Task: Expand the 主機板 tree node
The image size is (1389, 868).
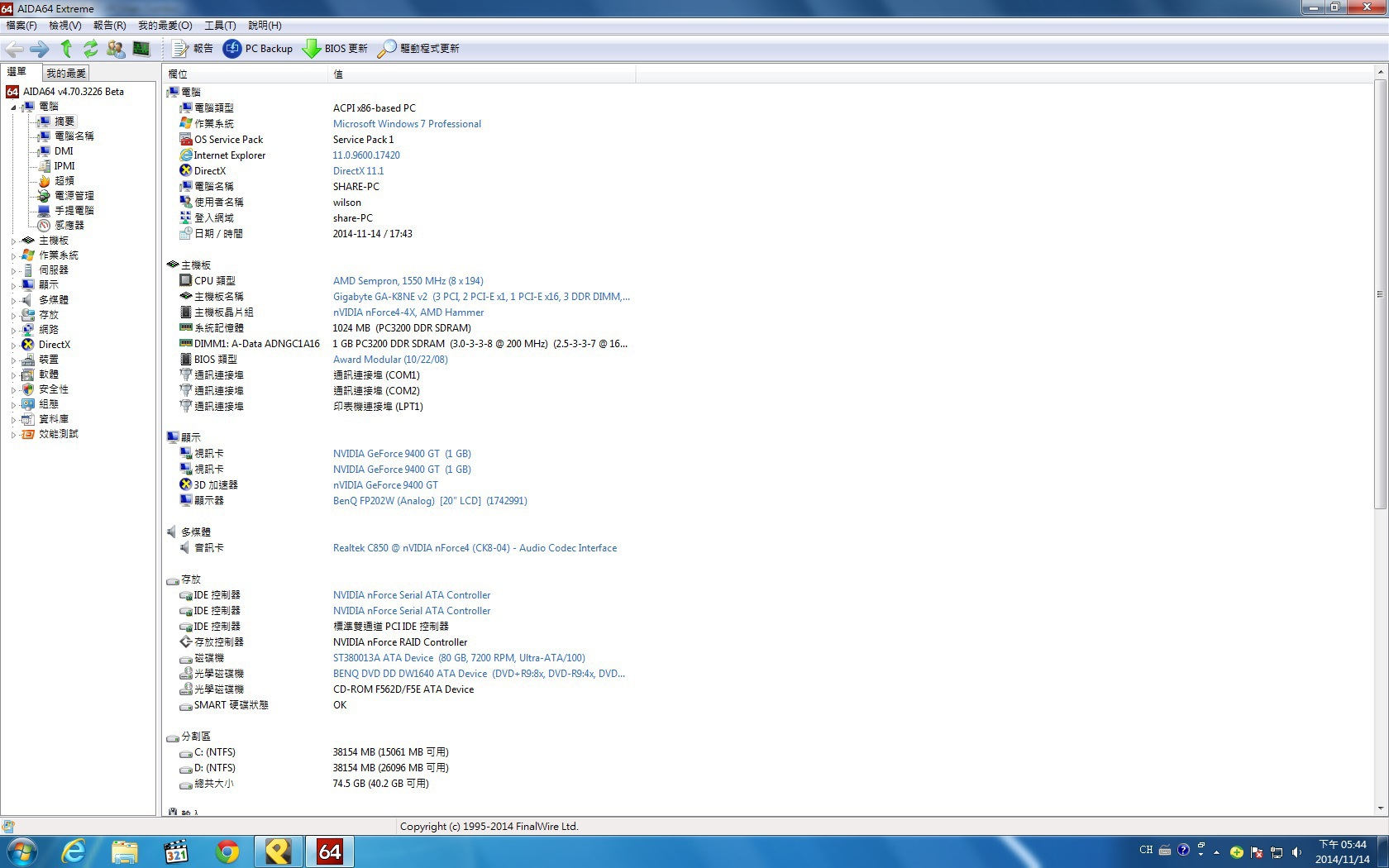Action: (13, 241)
